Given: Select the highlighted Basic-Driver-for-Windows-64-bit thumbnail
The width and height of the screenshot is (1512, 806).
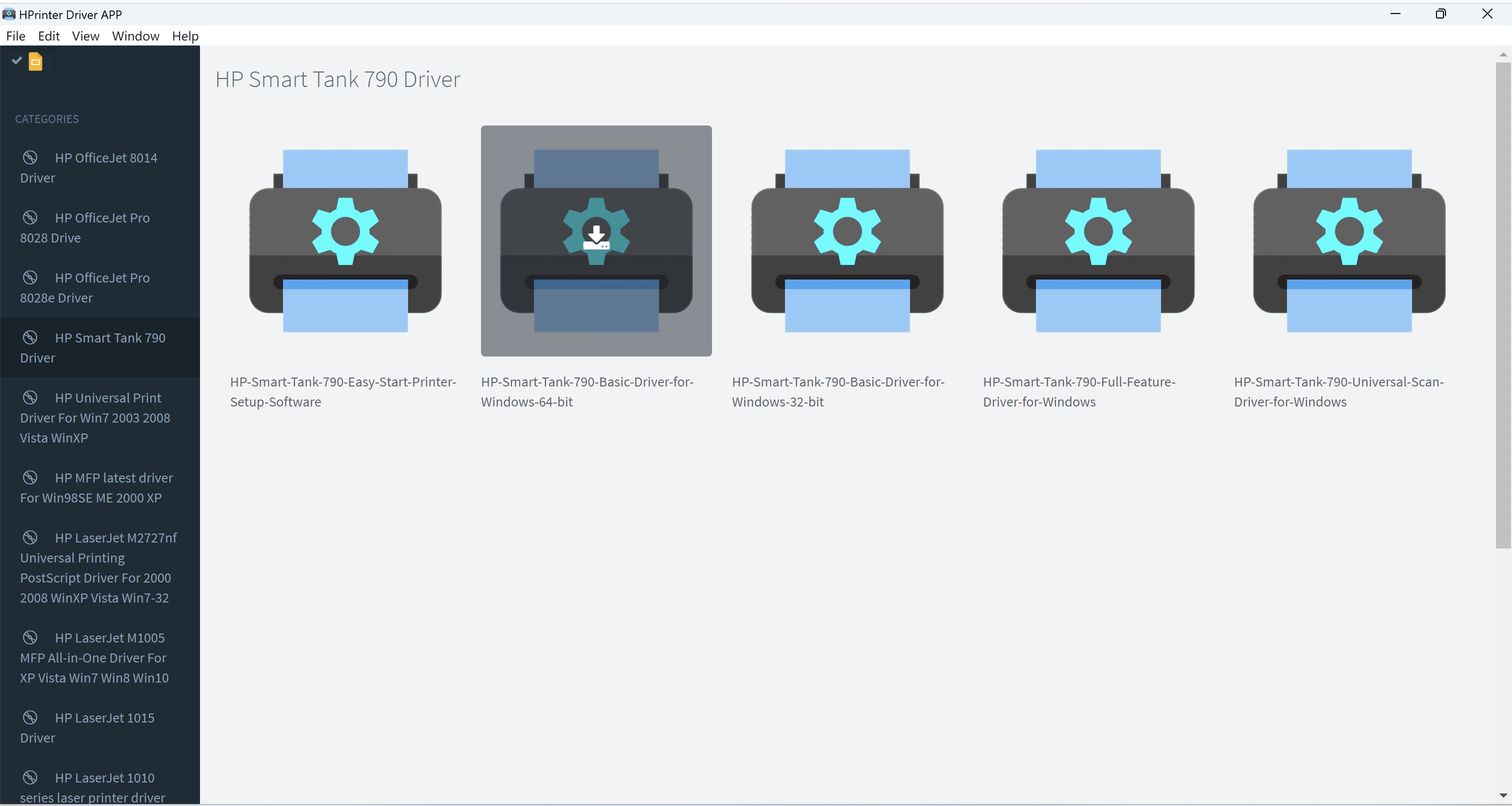Looking at the screenshot, I should [x=596, y=240].
